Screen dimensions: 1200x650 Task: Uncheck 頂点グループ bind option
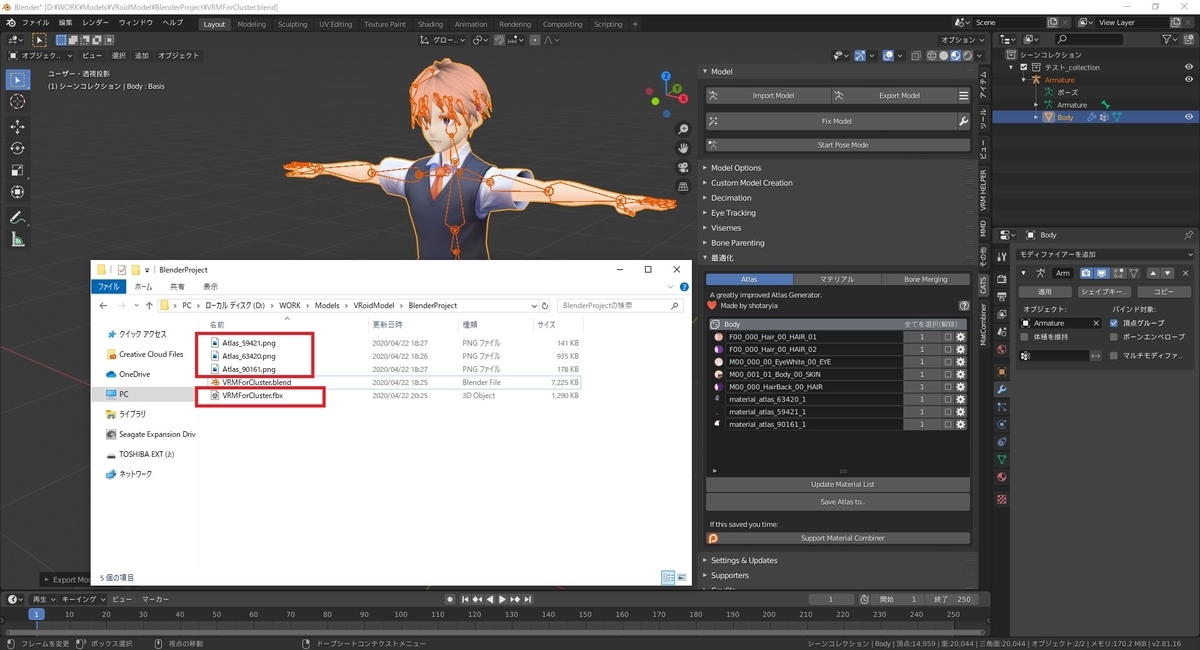pyautogui.click(x=1114, y=323)
